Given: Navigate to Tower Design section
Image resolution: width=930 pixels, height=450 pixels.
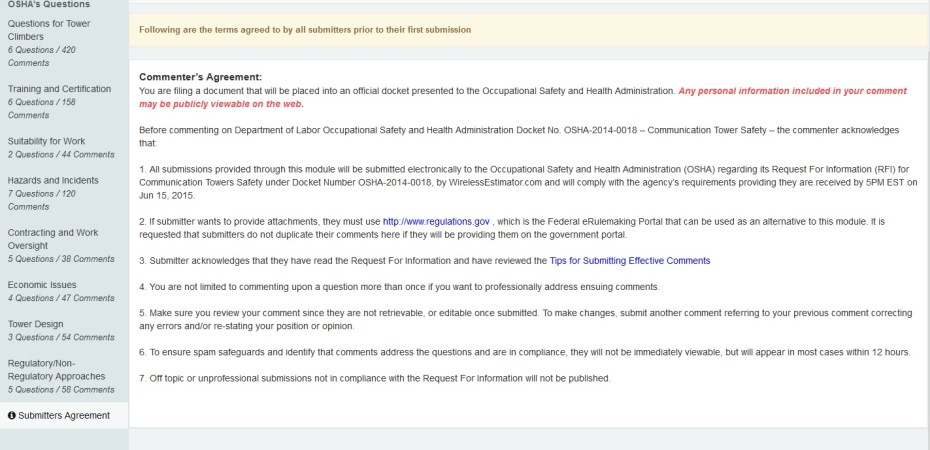Looking at the screenshot, I should (x=35, y=324).
